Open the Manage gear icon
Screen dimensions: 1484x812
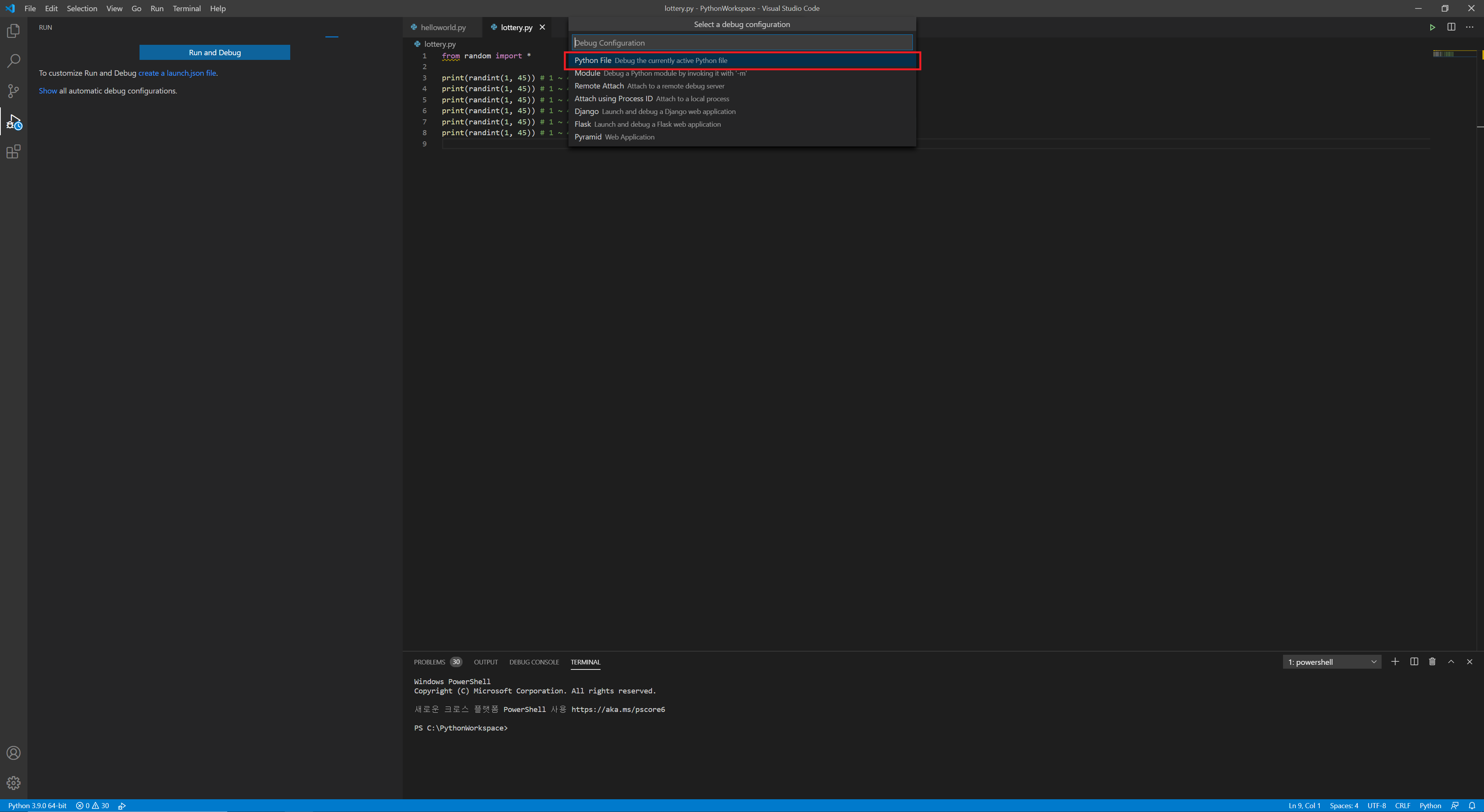13,783
